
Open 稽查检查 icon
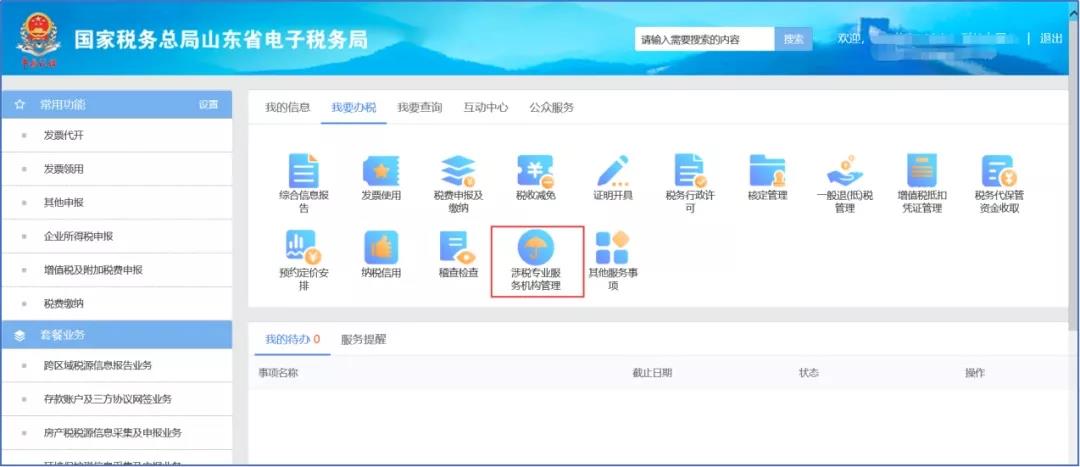[x=458, y=248]
